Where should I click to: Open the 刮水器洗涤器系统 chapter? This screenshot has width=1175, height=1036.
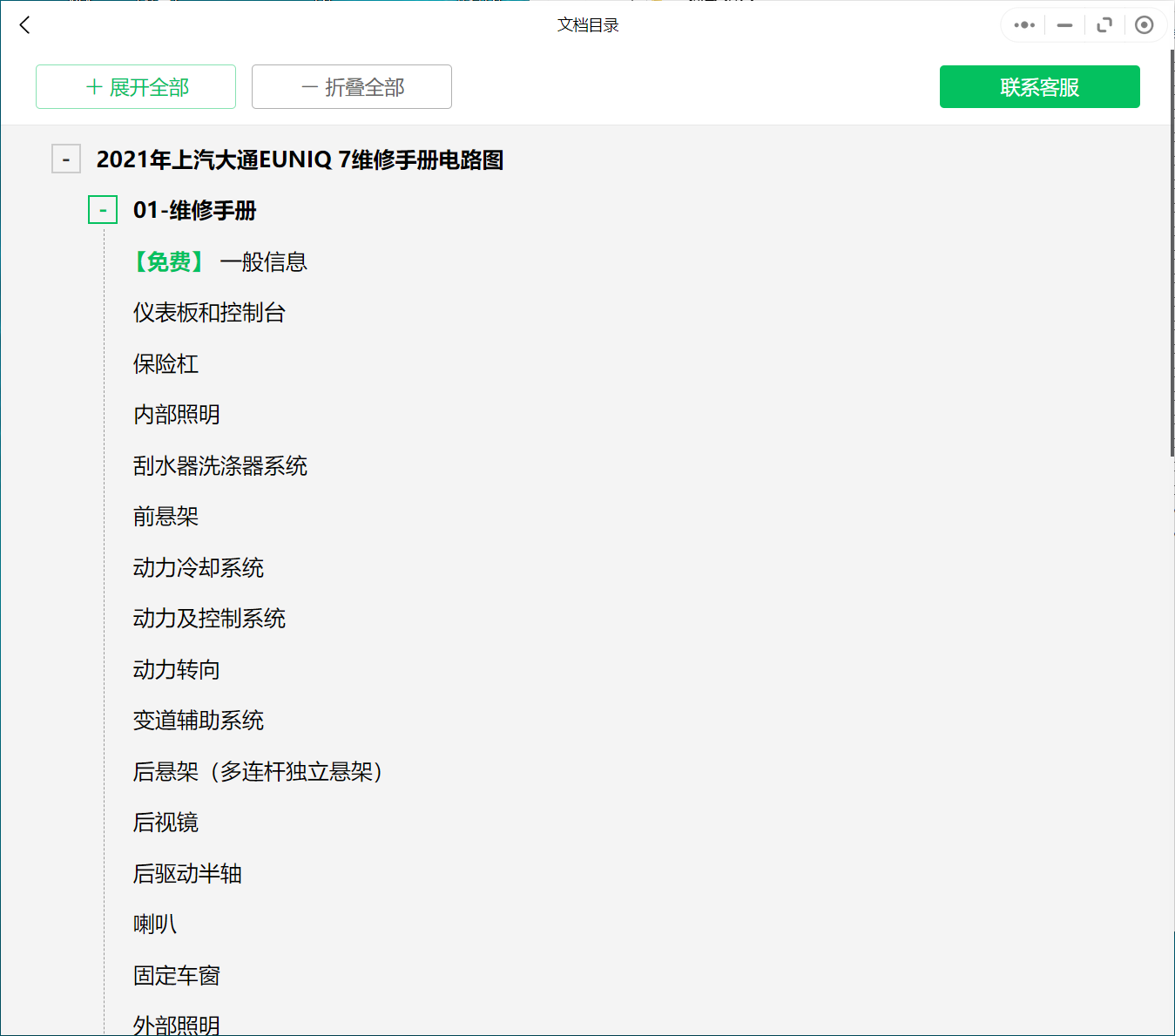click(219, 465)
